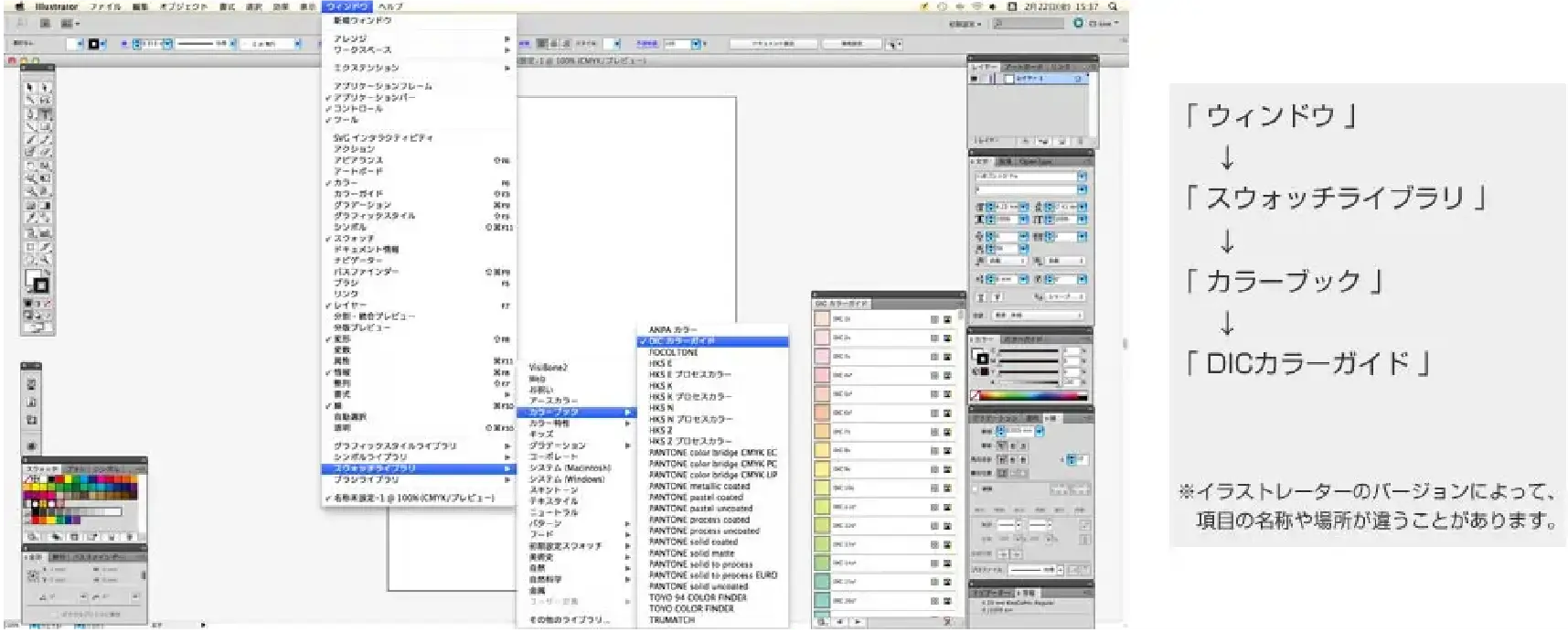Viewport: 1568px width, 633px height.
Task: Select DIC カラーガイド in the color book list
Action: (x=713, y=341)
